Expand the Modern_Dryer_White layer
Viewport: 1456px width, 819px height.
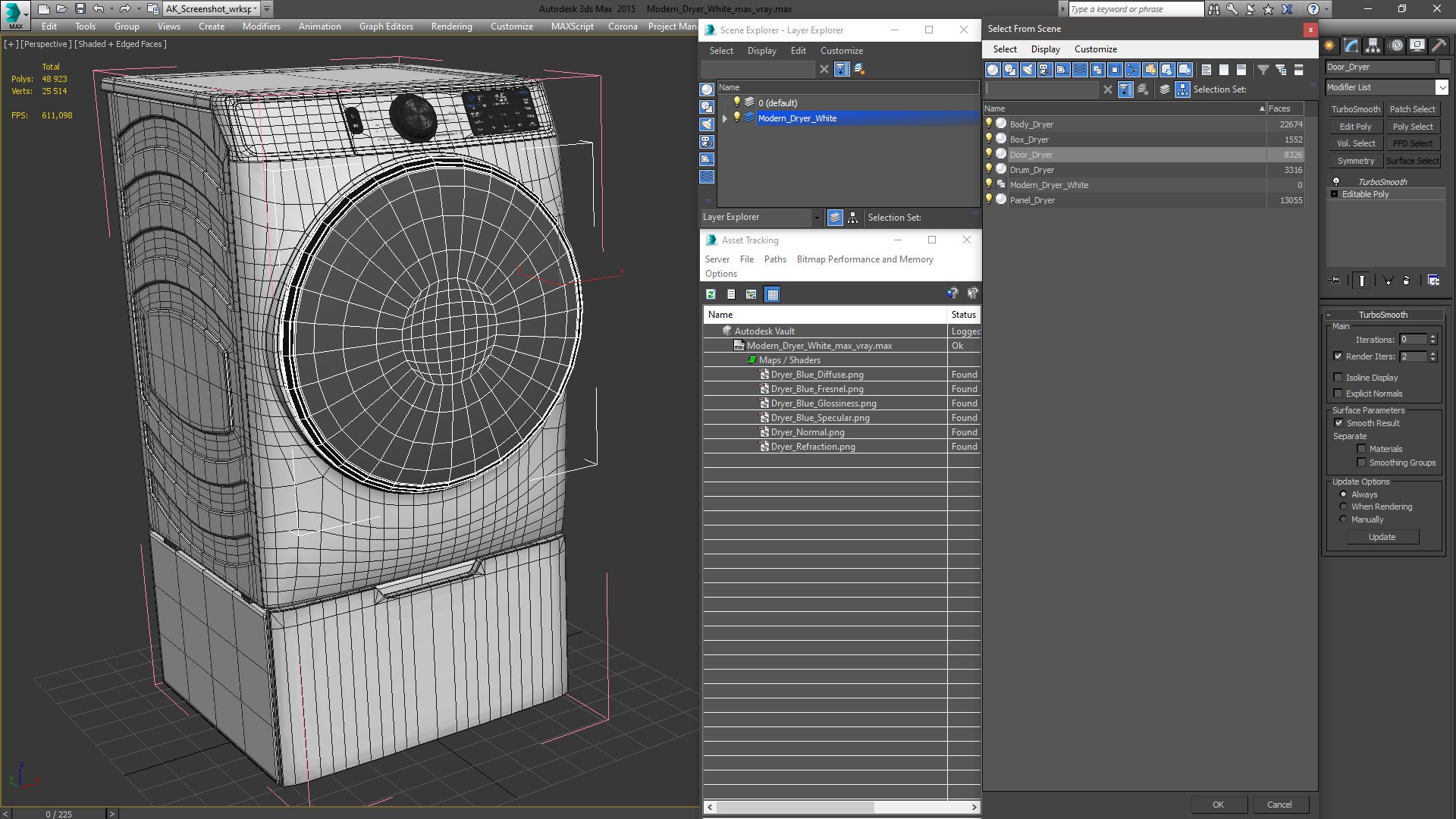pos(725,118)
